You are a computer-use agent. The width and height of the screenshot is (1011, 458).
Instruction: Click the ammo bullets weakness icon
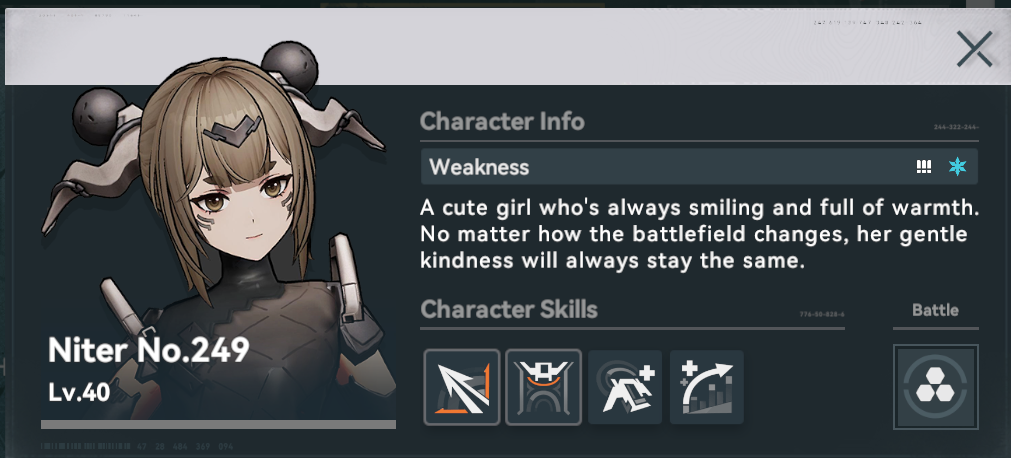tap(924, 167)
